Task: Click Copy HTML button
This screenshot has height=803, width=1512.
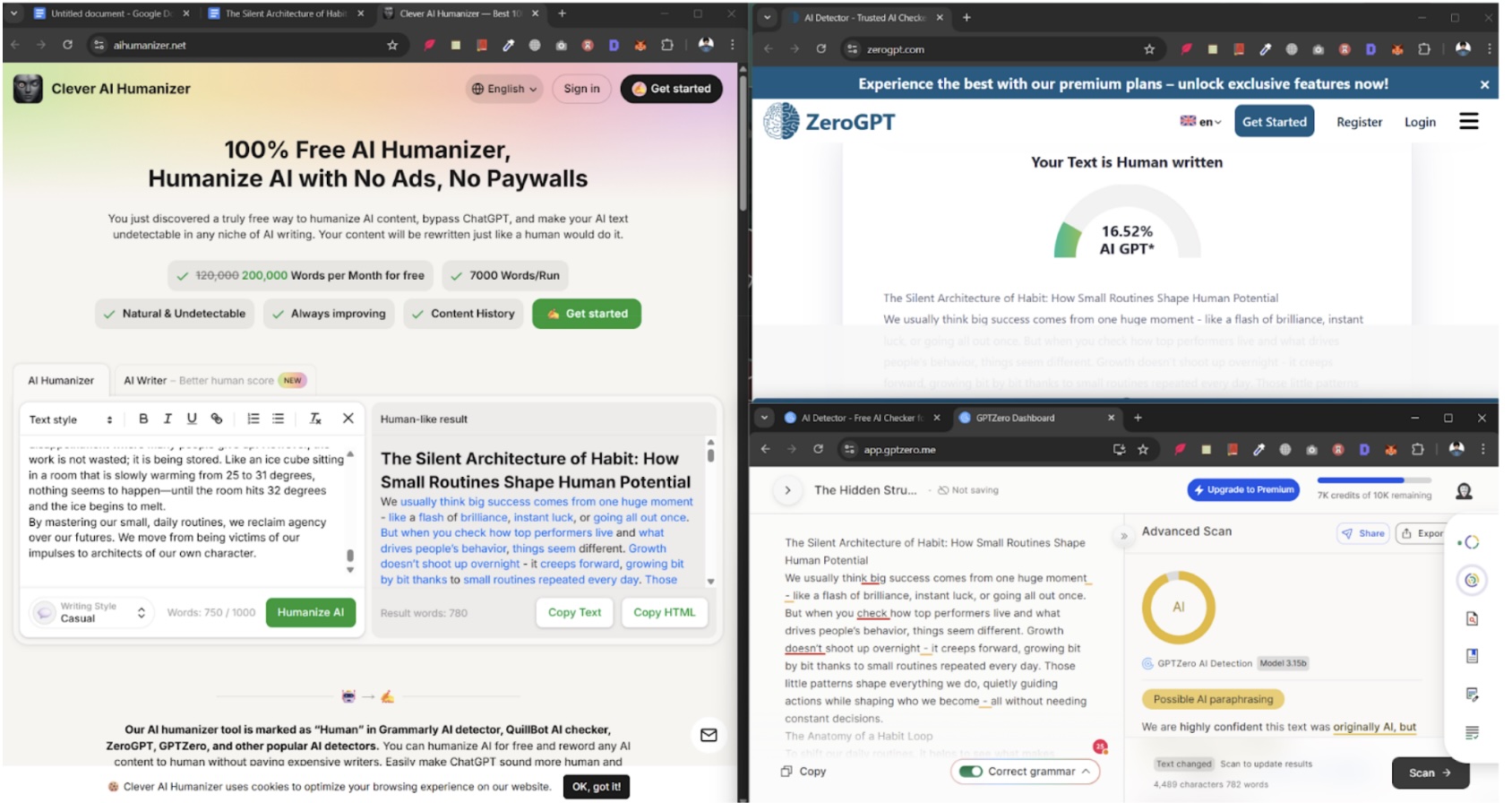Action: pos(664,612)
